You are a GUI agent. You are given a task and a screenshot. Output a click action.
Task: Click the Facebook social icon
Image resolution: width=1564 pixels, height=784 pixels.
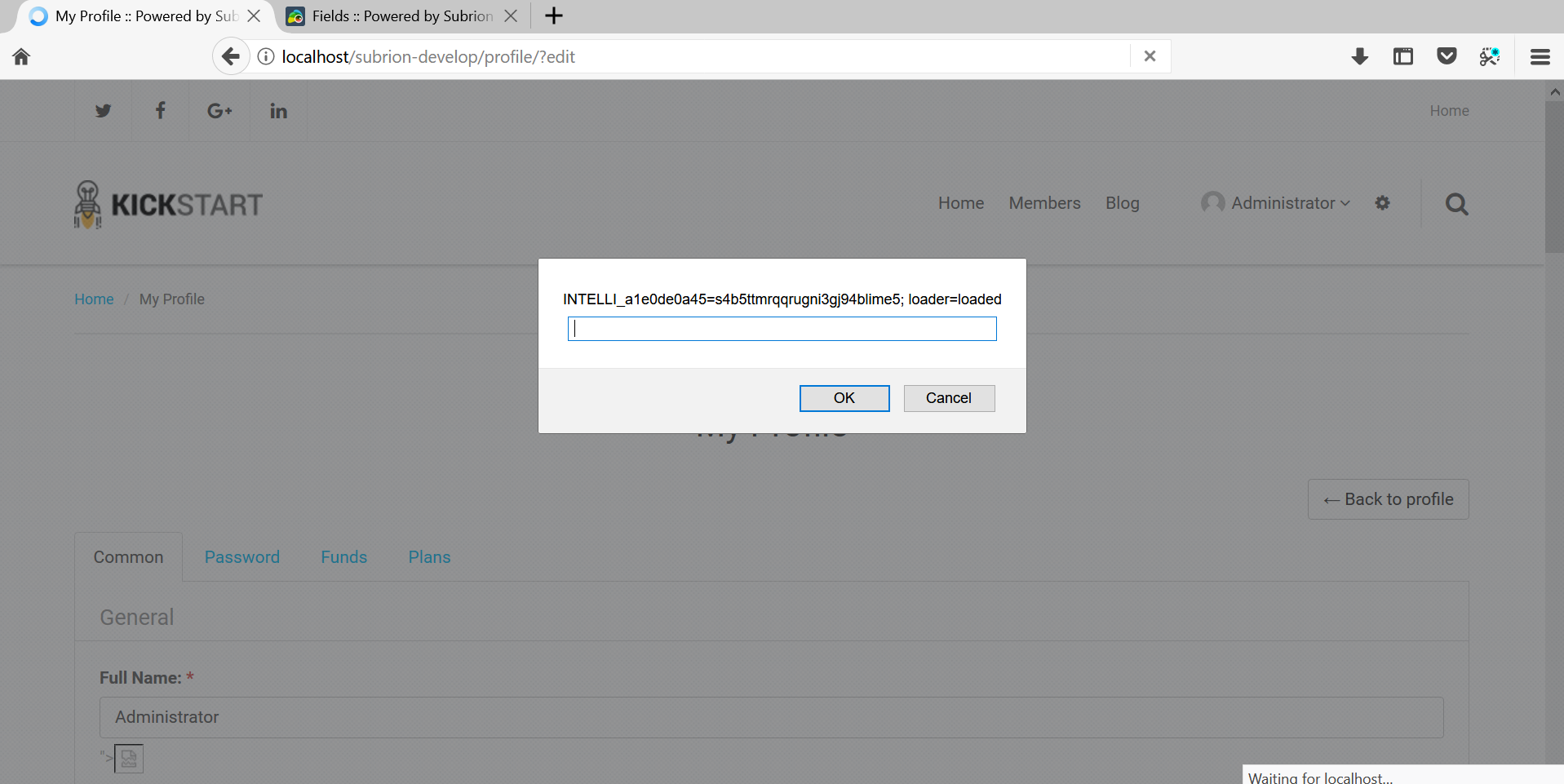coord(160,110)
